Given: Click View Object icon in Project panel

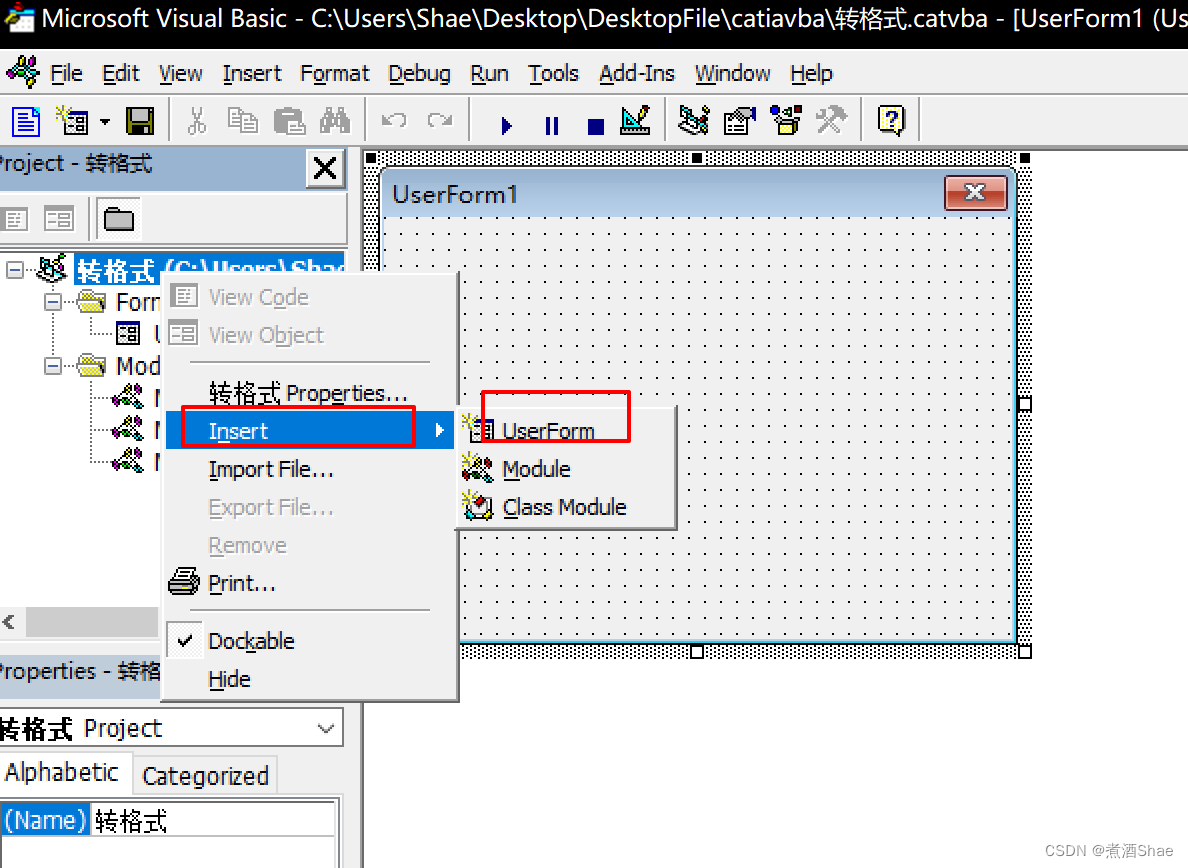Looking at the screenshot, I should (x=59, y=220).
